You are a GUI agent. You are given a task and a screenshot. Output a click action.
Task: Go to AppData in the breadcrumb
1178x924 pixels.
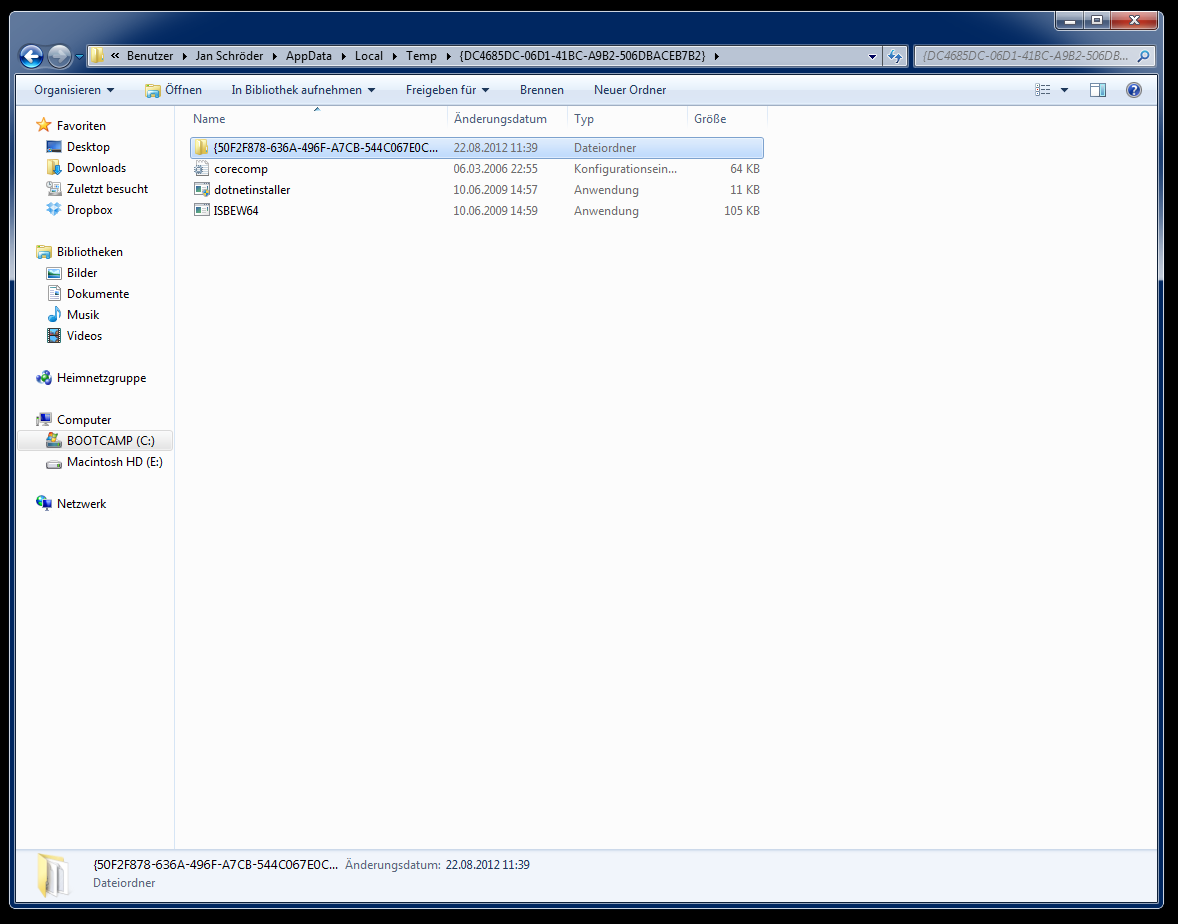(x=309, y=56)
